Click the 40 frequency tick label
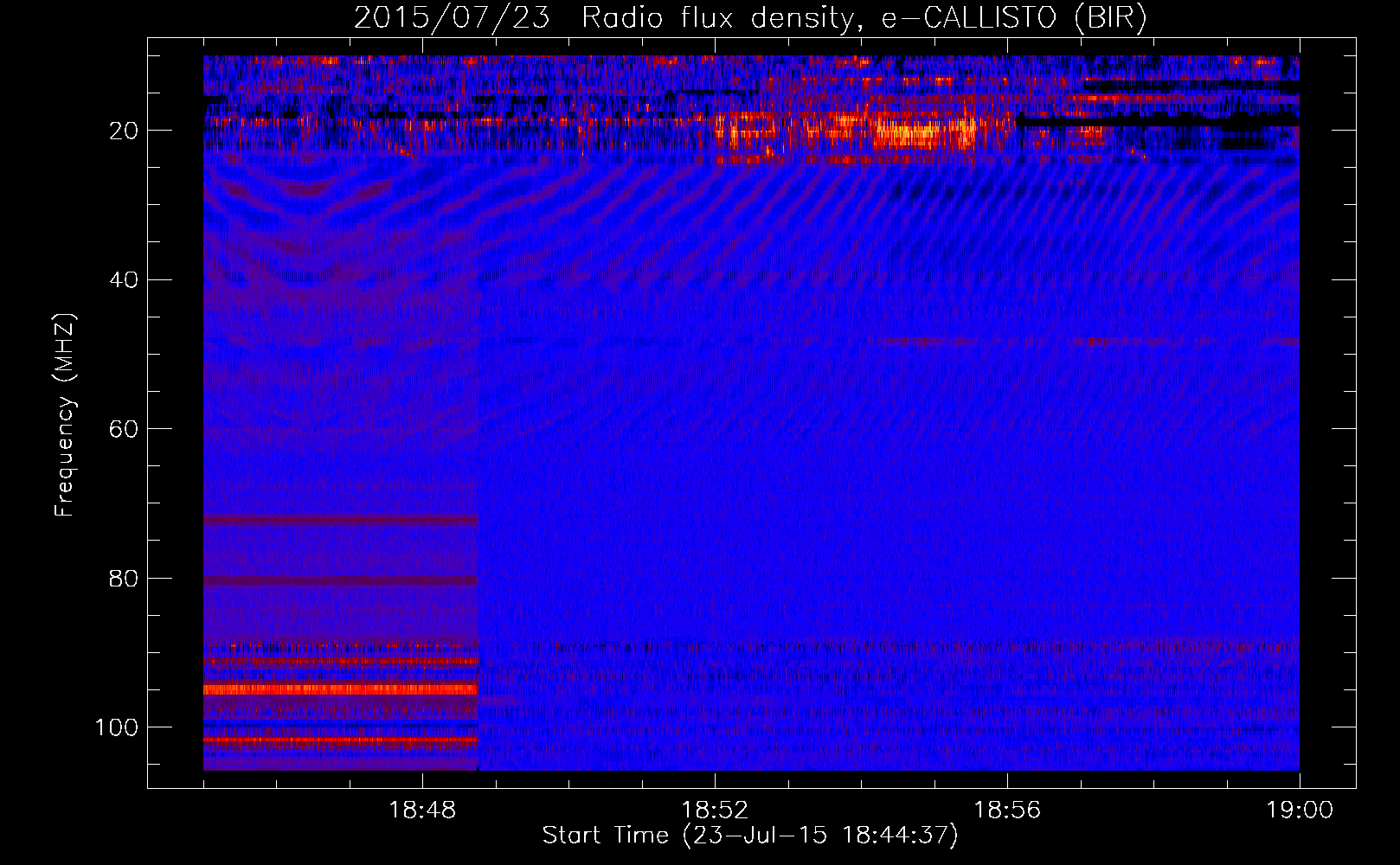This screenshot has height=865, width=1400. 124,280
